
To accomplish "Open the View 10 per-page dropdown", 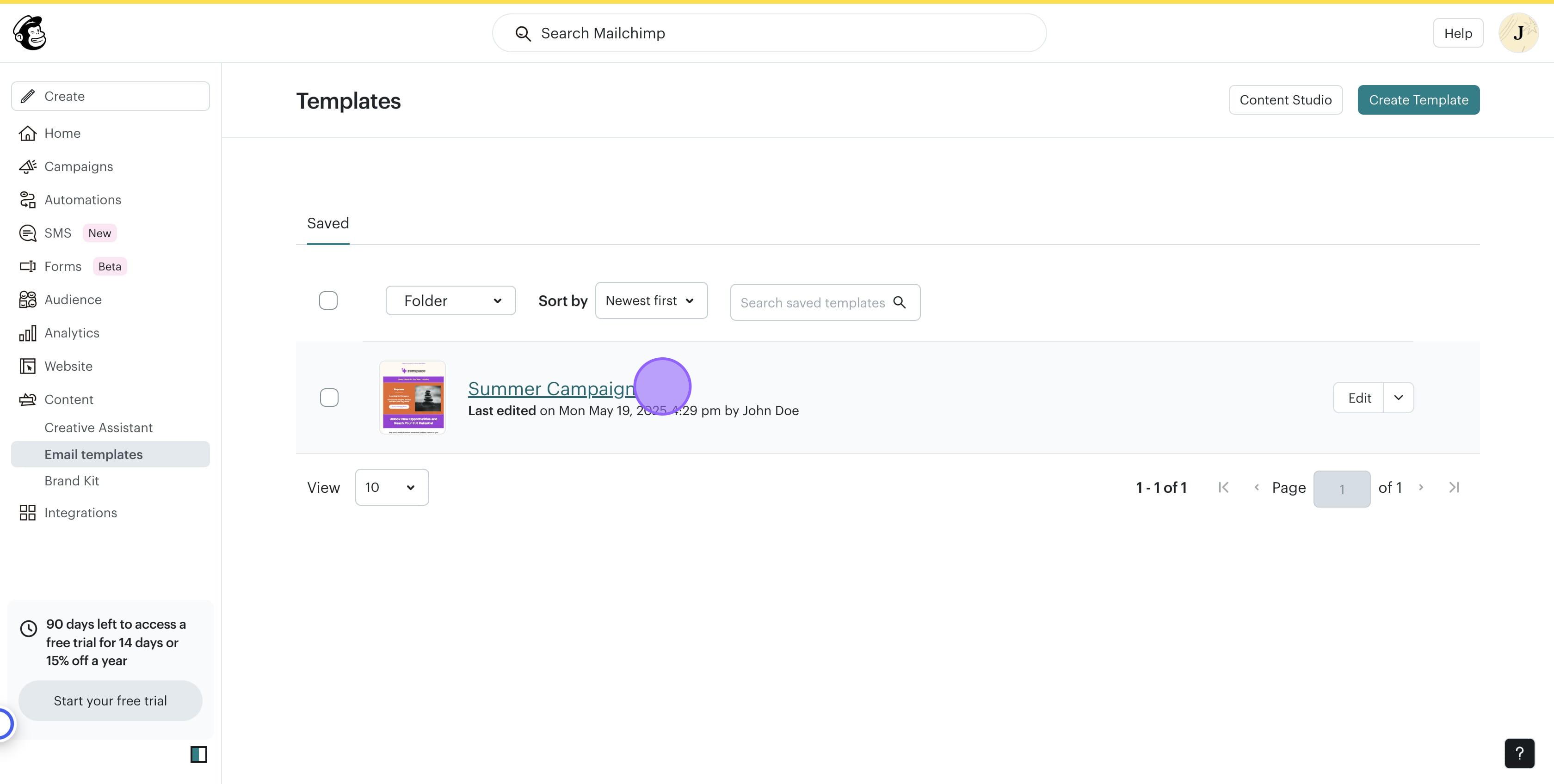I will (x=392, y=487).
